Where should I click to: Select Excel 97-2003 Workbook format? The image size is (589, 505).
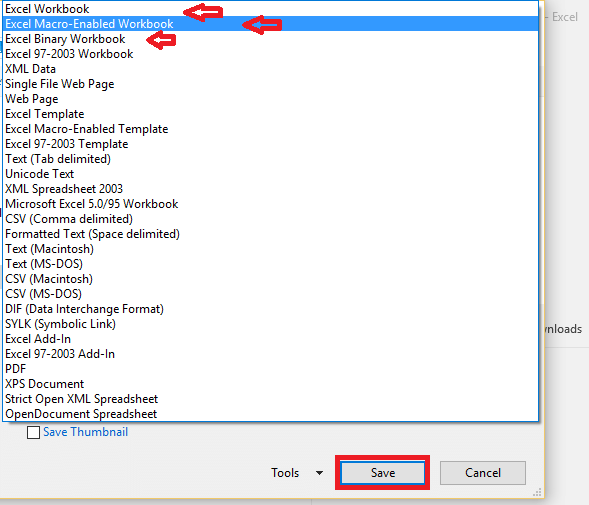(x=270, y=54)
